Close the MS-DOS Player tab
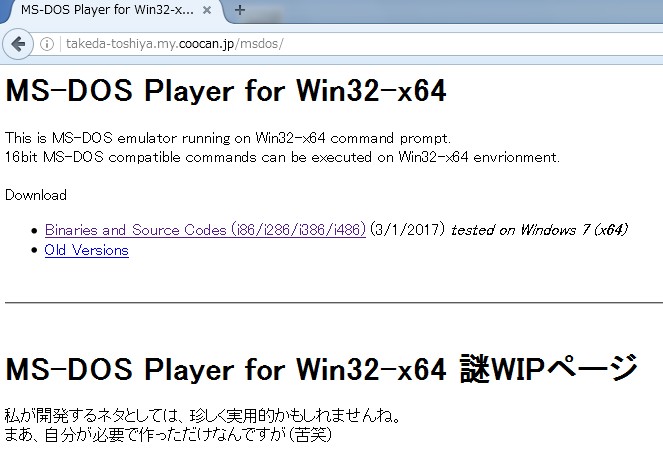Image resolution: width=663 pixels, height=455 pixels. (x=207, y=10)
